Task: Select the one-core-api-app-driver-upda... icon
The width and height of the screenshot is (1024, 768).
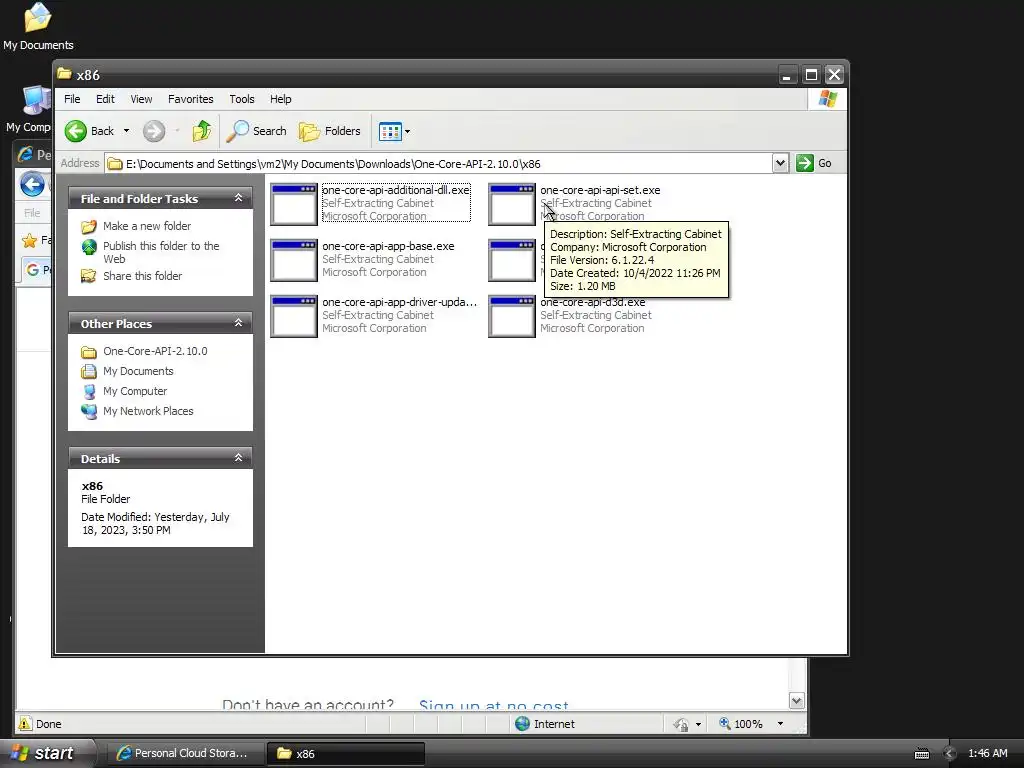Action: coord(294,316)
